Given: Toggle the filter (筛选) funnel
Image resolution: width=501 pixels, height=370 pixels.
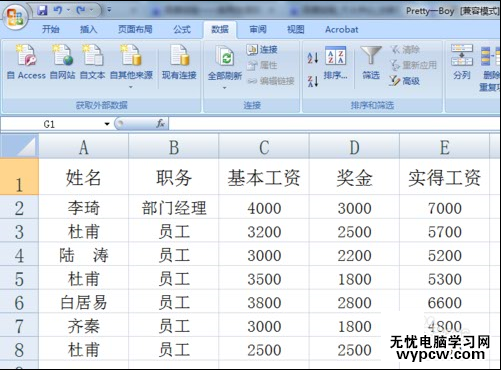Looking at the screenshot, I should pos(371,63).
